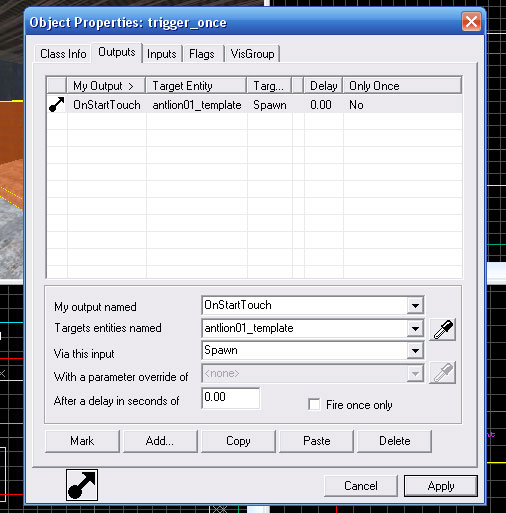Click the Paste button
Image resolution: width=506 pixels, height=513 pixels.
[316, 441]
